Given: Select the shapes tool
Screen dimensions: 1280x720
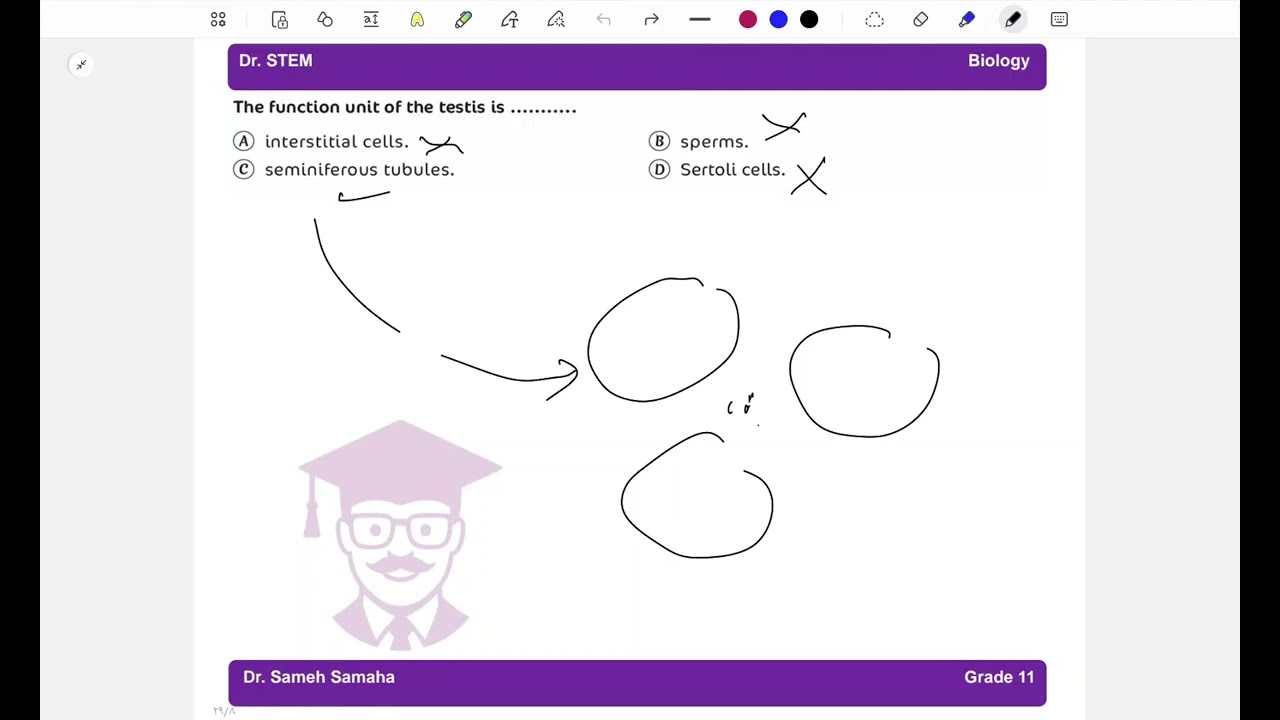Looking at the screenshot, I should pyautogui.click(x=325, y=19).
